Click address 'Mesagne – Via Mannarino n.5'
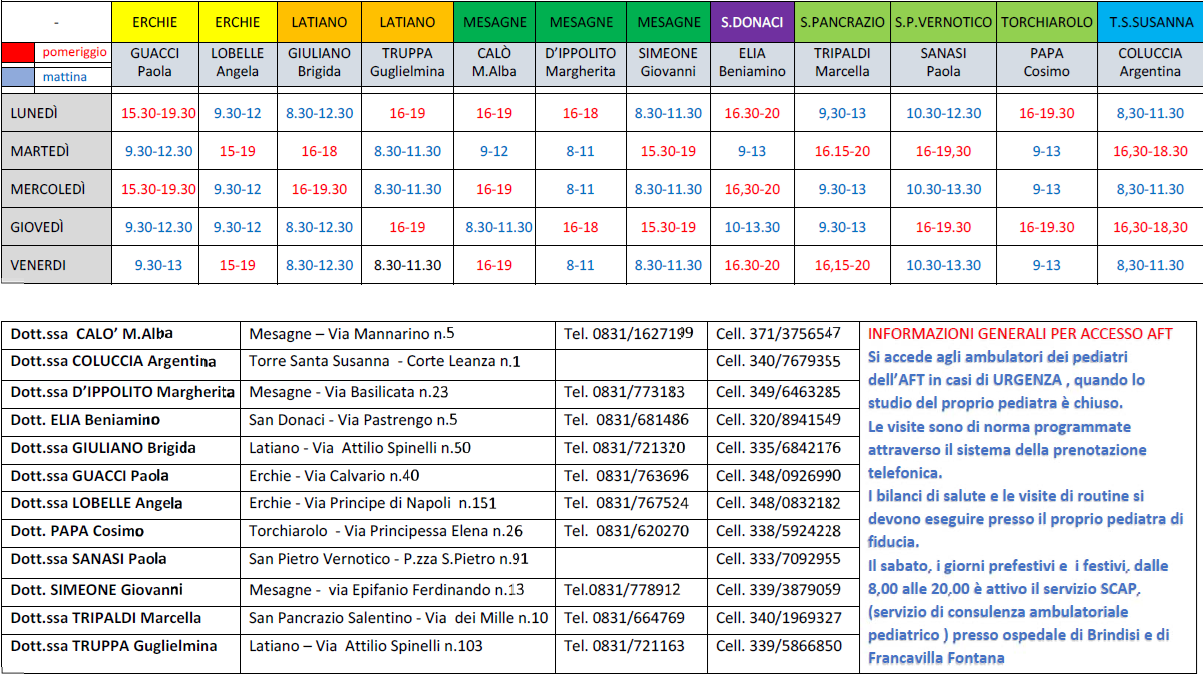1203x674 pixels. click(351, 333)
